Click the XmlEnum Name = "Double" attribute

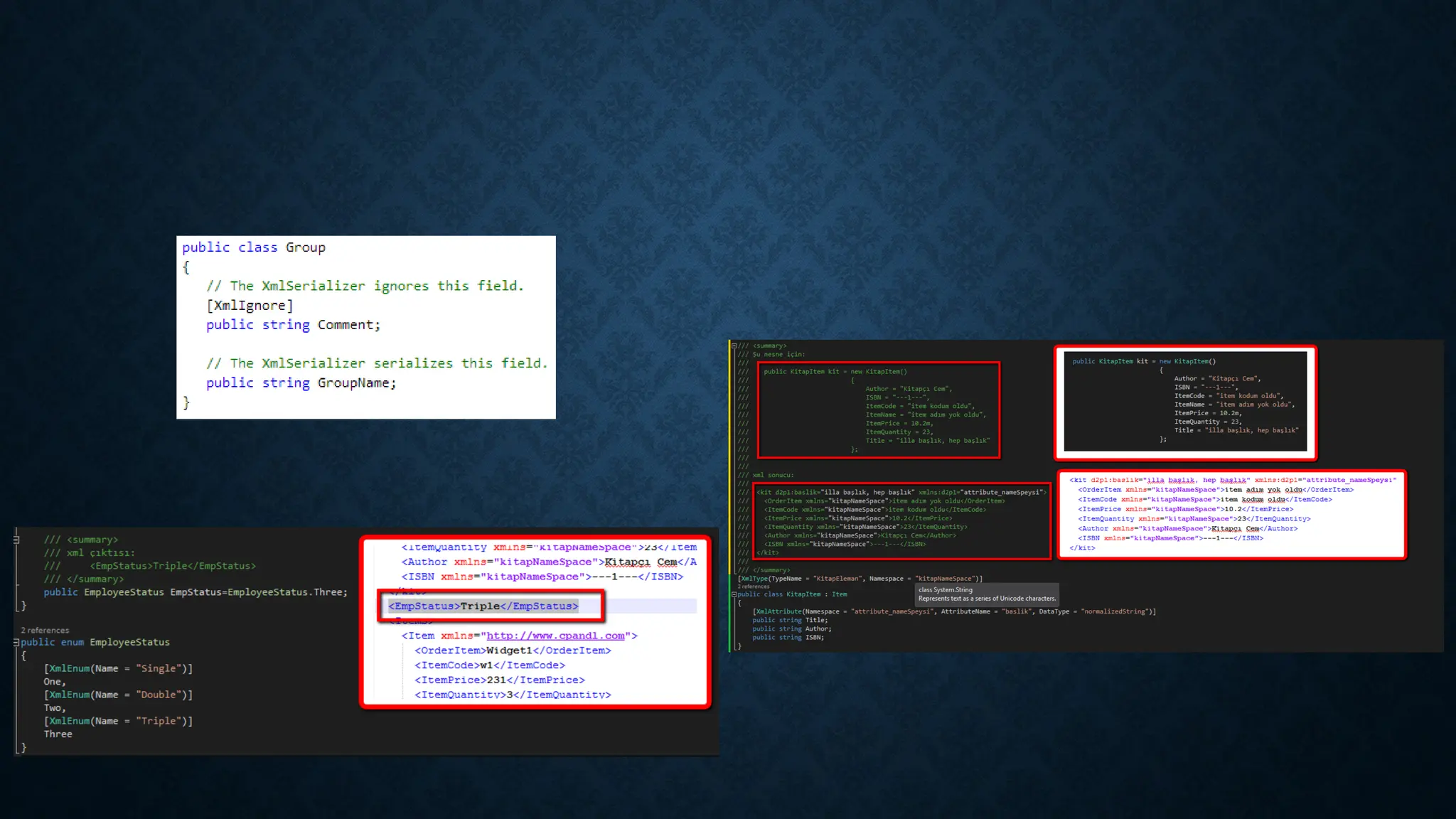click(x=118, y=695)
